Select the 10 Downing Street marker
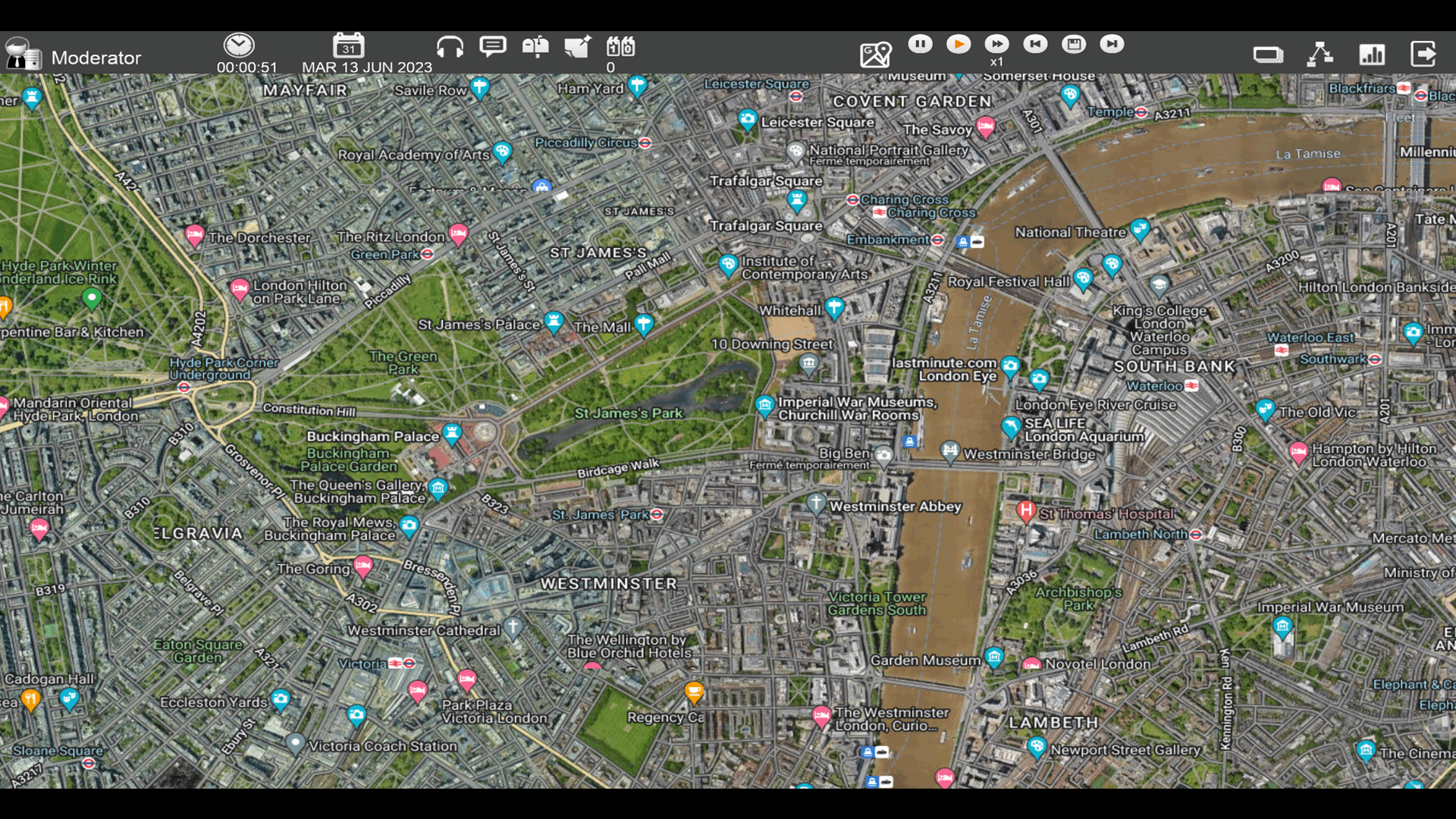This screenshot has width=1456, height=819. click(809, 365)
